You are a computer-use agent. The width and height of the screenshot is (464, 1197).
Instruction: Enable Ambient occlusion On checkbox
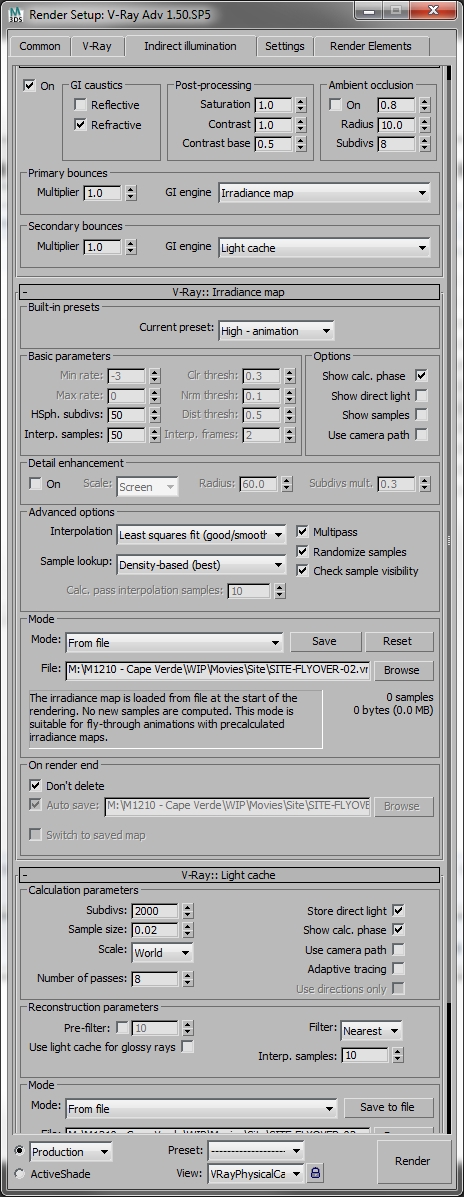(x=335, y=105)
